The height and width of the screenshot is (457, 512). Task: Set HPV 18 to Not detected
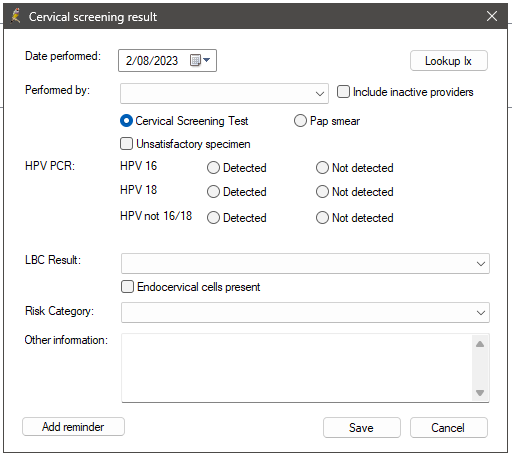322,192
